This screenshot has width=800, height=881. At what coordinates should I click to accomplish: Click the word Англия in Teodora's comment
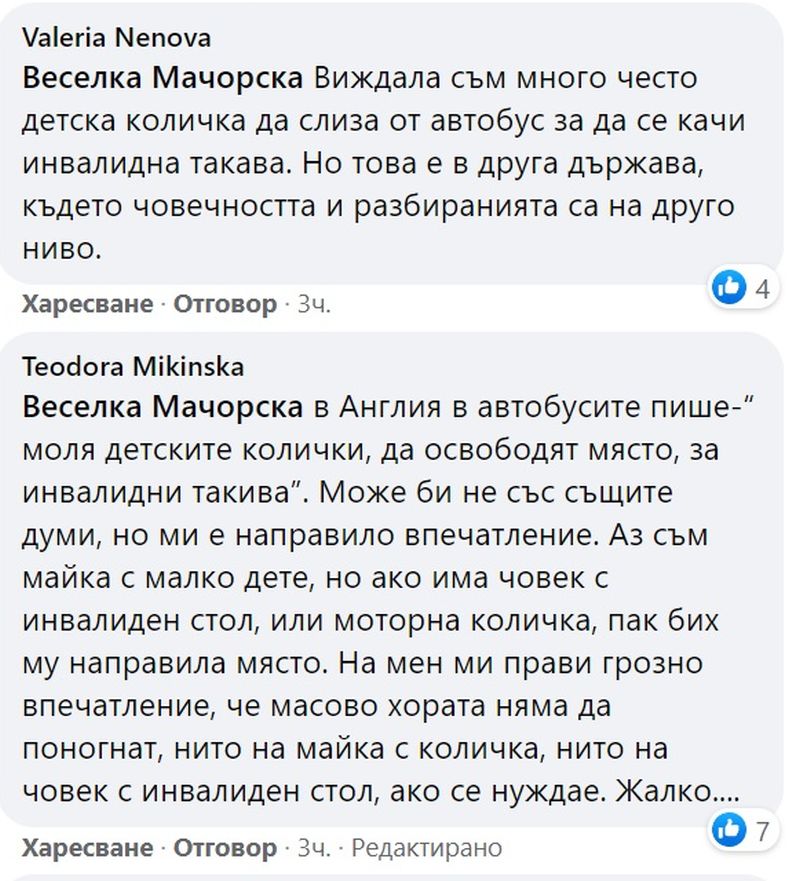[390, 408]
